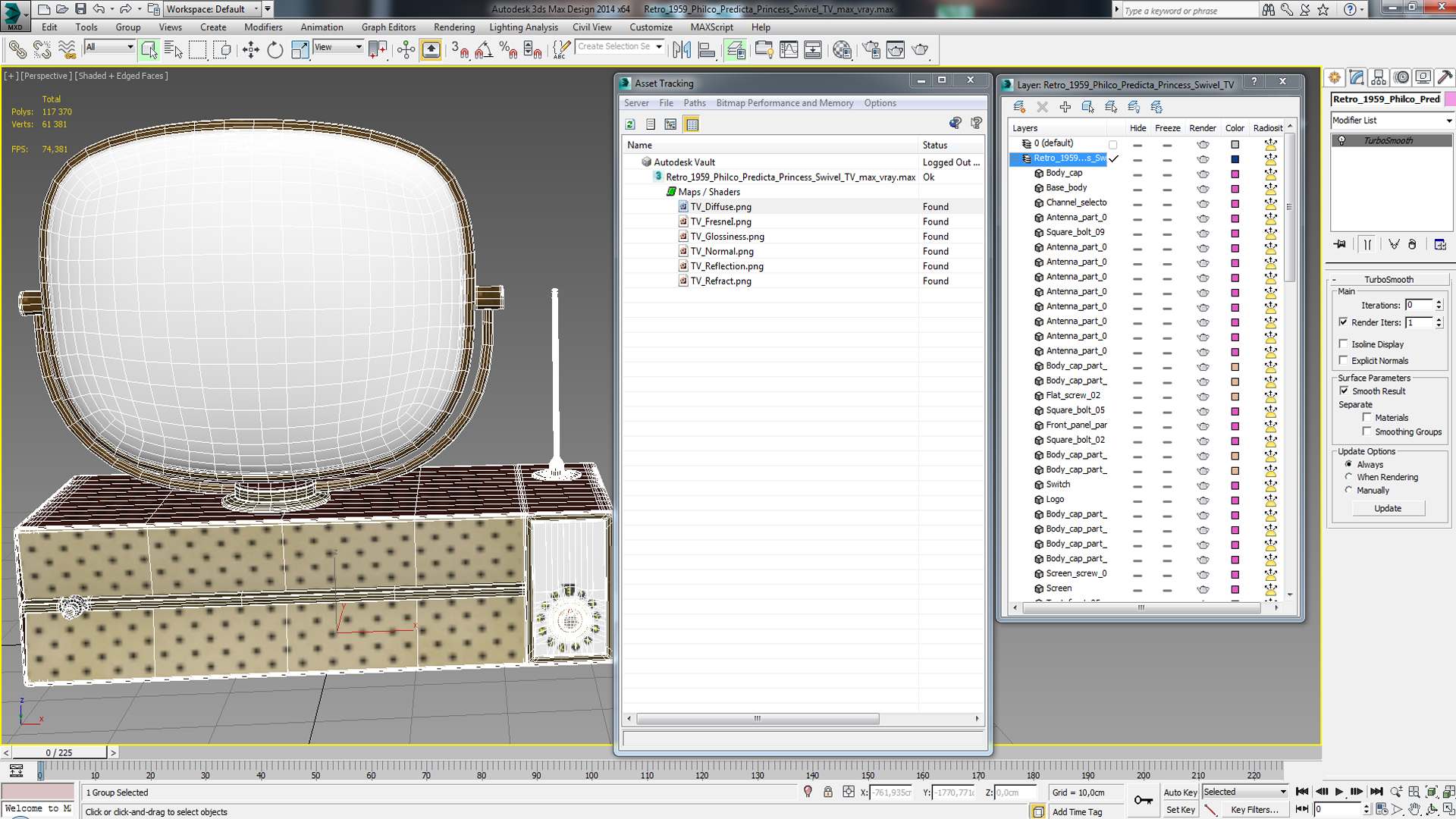Toggle the Angle Snap button
The image size is (1456, 819).
tap(484, 50)
